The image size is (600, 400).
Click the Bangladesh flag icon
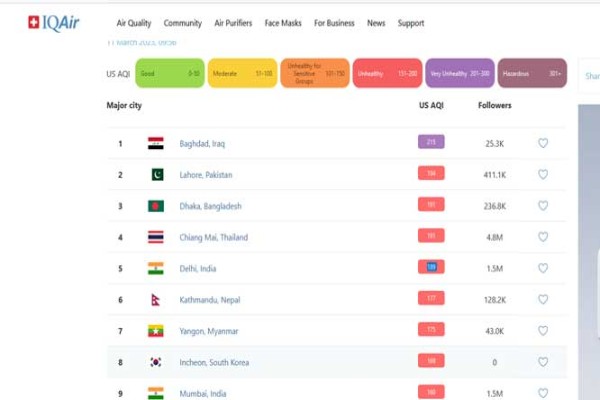click(156, 206)
